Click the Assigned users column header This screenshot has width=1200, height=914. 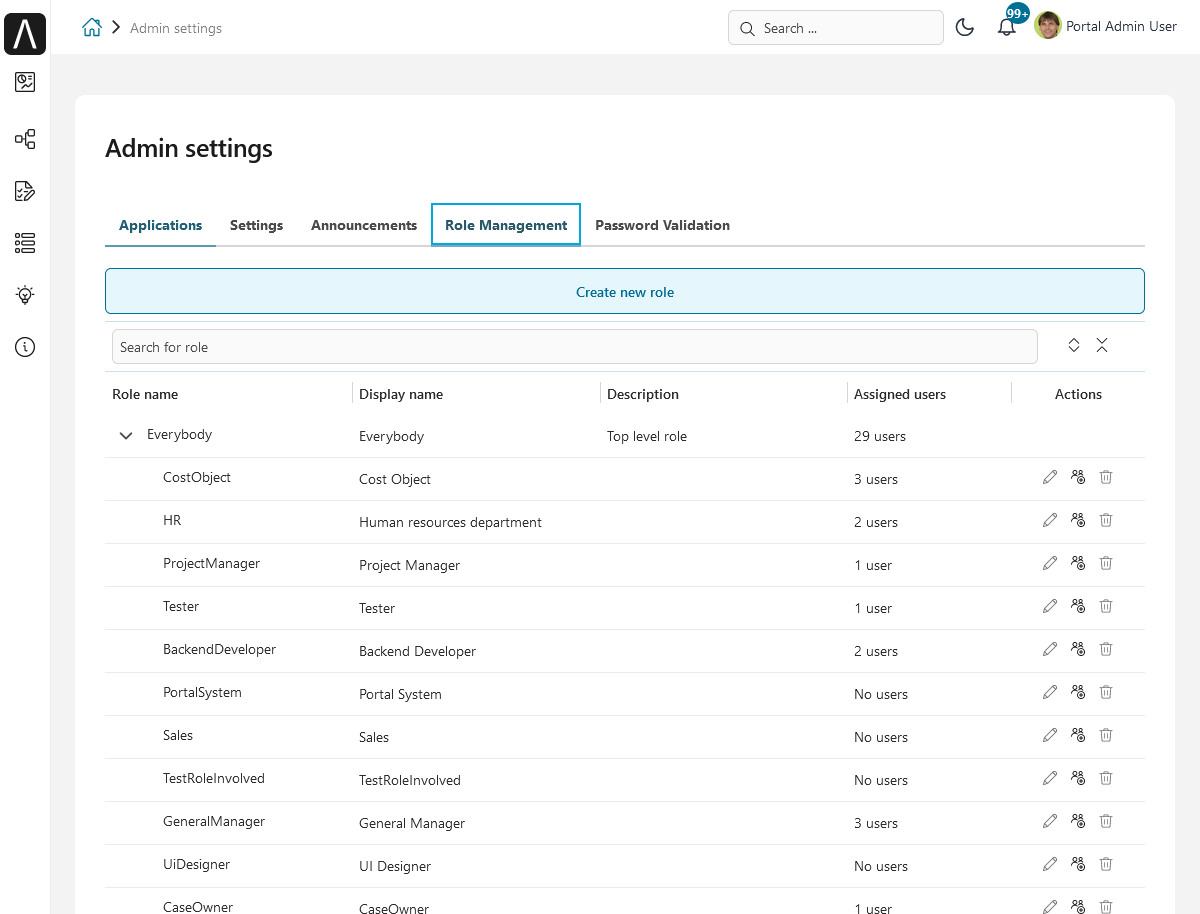(900, 394)
